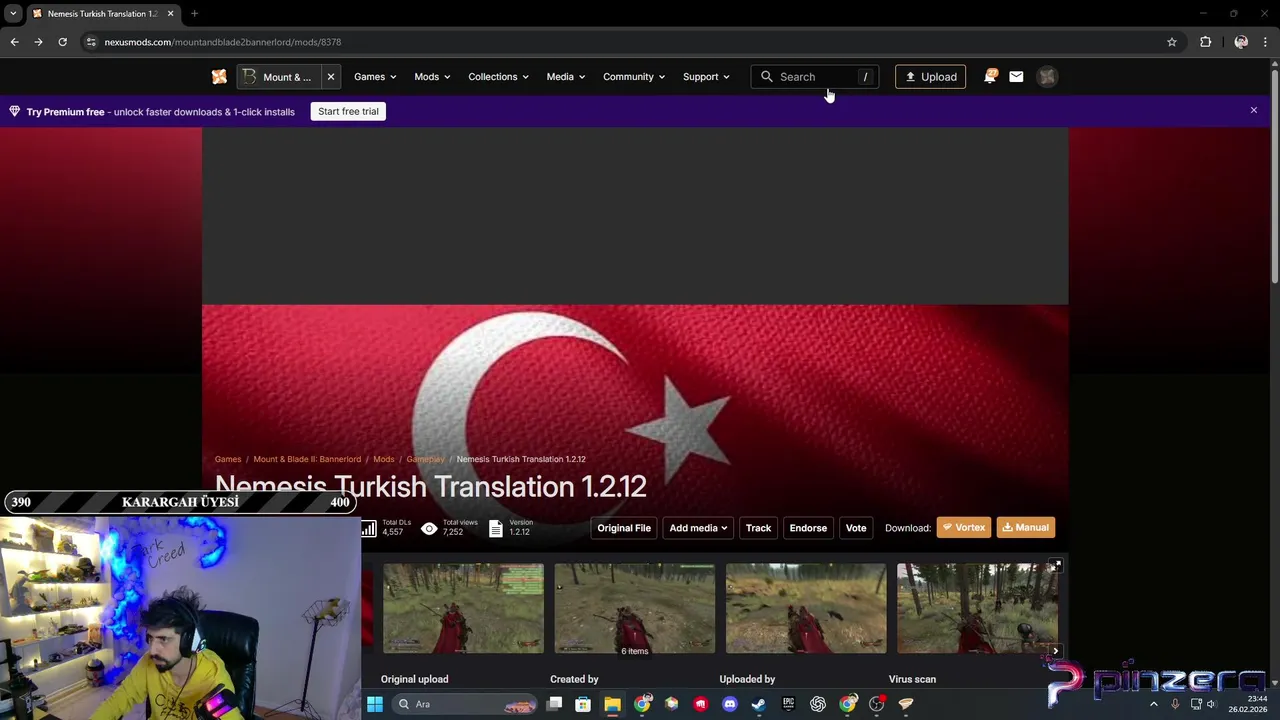Open OBS Studio from the taskbar
Screen dimensions: 1280x720
point(877,704)
